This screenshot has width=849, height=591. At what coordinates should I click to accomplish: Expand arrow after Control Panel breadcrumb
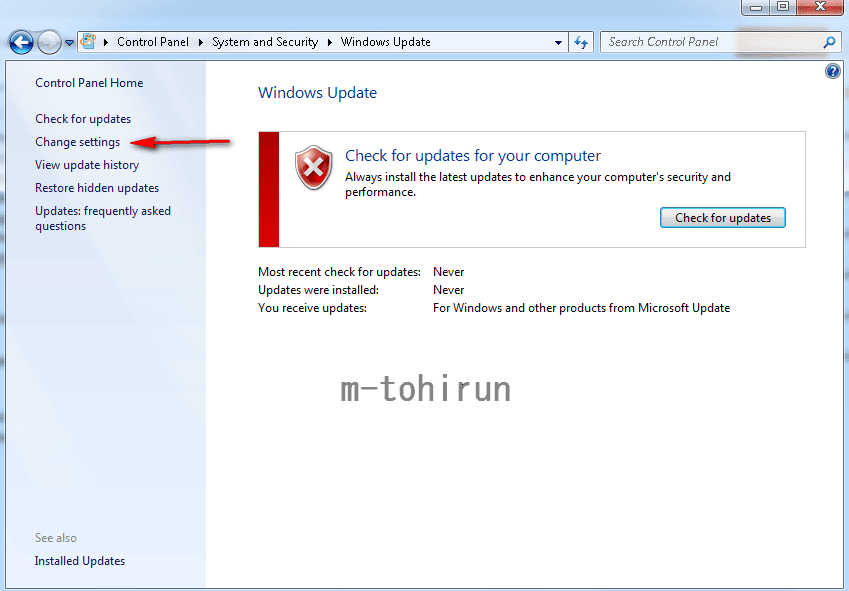click(x=200, y=42)
